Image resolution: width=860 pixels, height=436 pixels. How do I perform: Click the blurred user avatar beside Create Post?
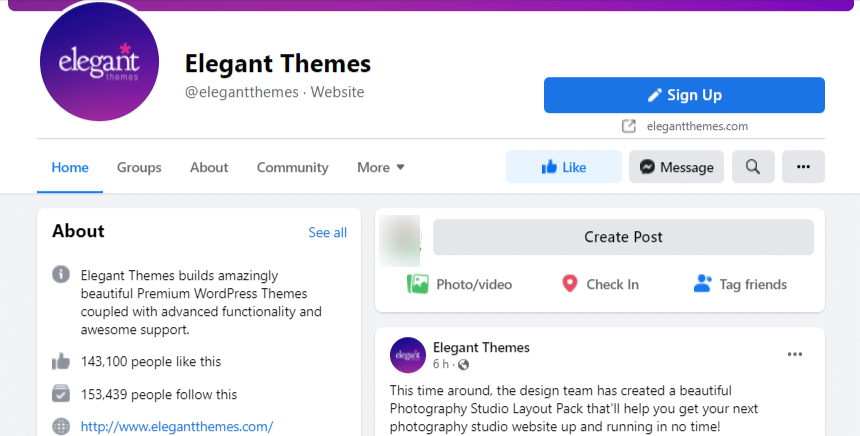tap(399, 241)
